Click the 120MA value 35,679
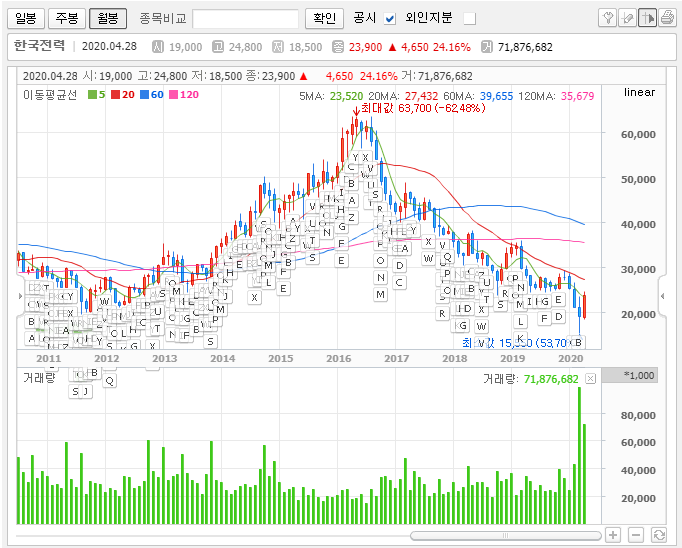This screenshot has width=682, height=548. pyautogui.click(x=578, y=96)
